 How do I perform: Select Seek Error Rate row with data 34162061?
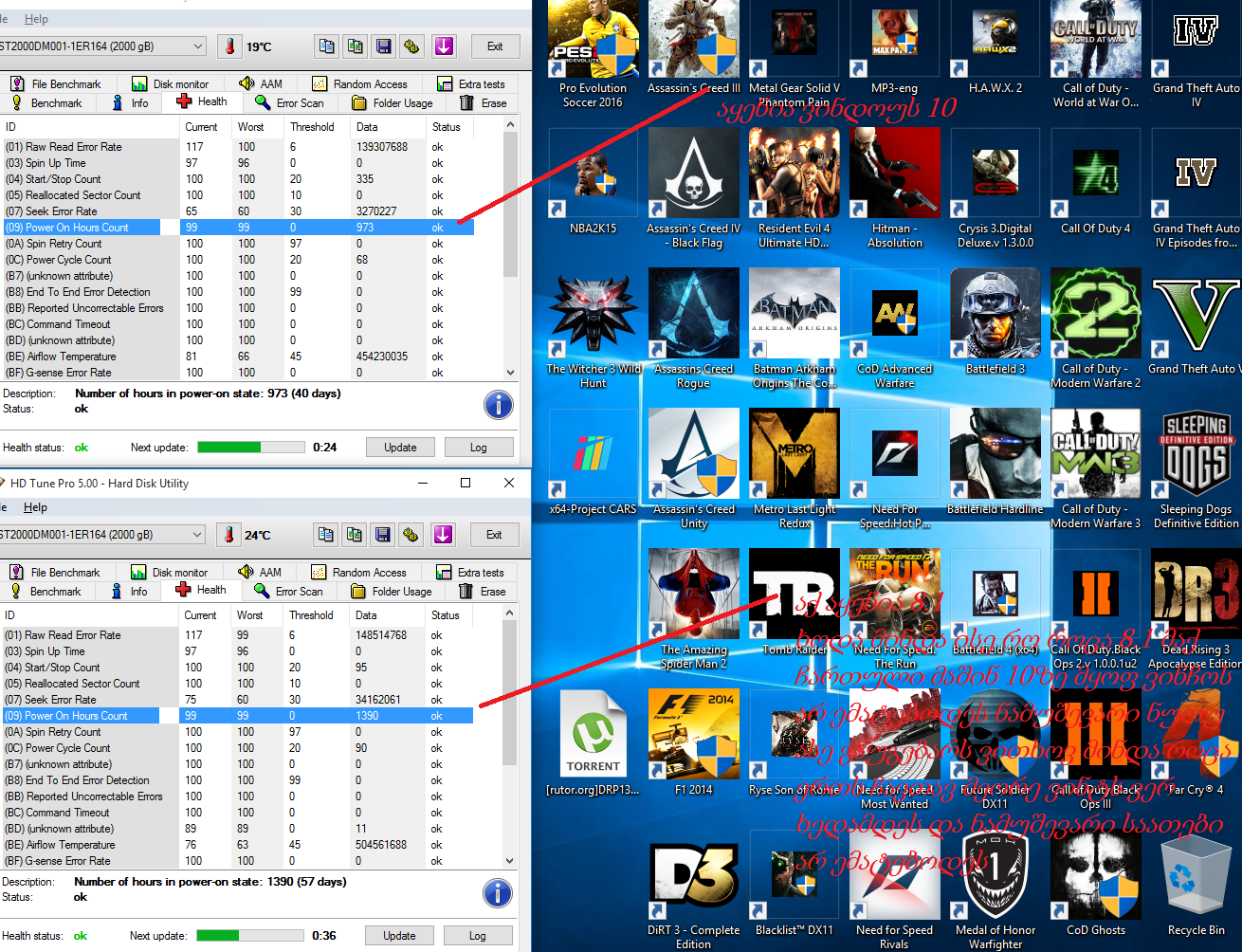point(237,700)
